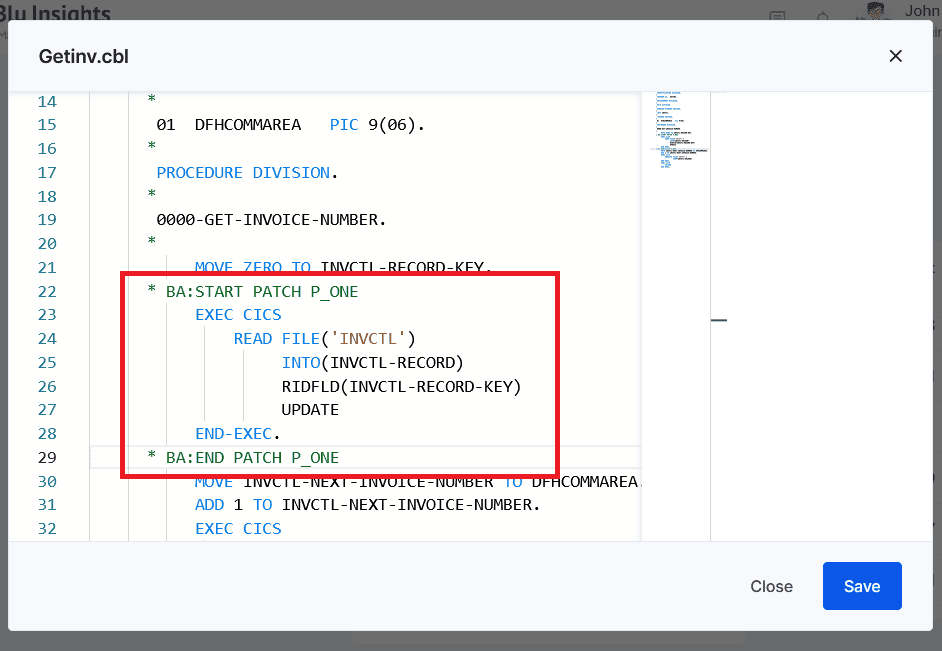Click the blue Save button
This screenshot has width=942, height=651.
coord(862,586)
